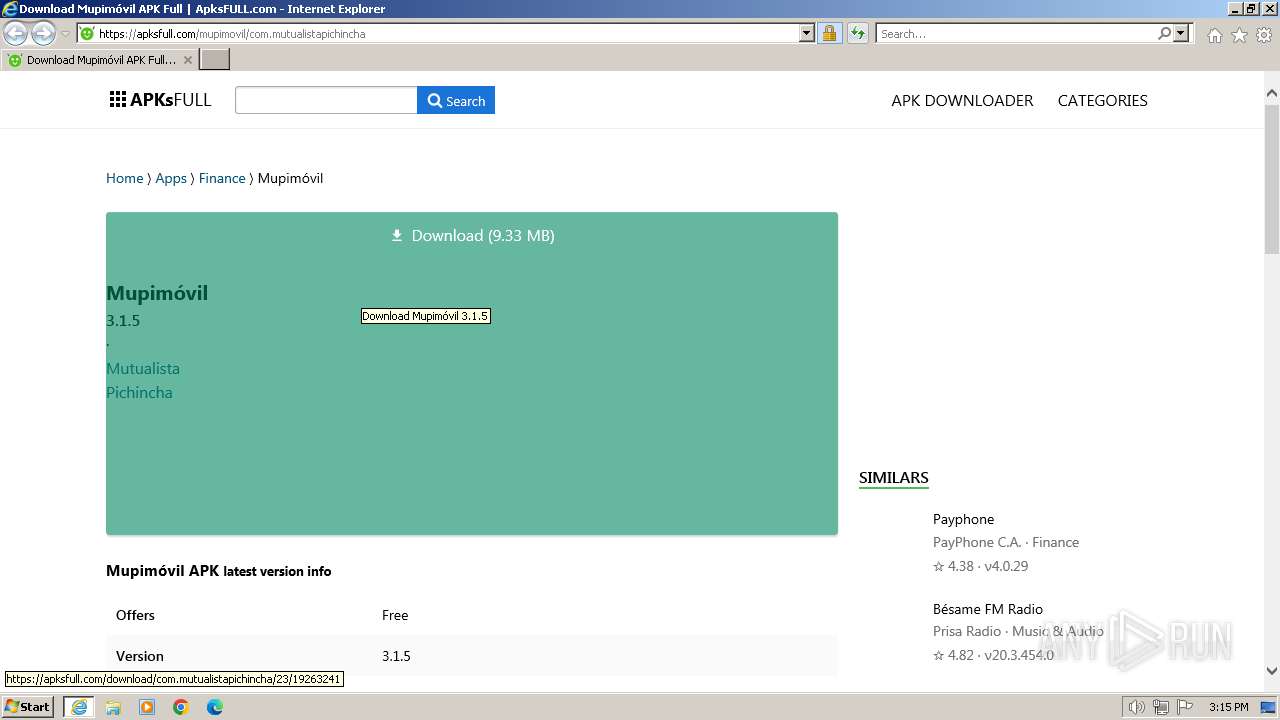Open the Payphone similar app
Screen dimensions: 1280x720
click(963, 519)
